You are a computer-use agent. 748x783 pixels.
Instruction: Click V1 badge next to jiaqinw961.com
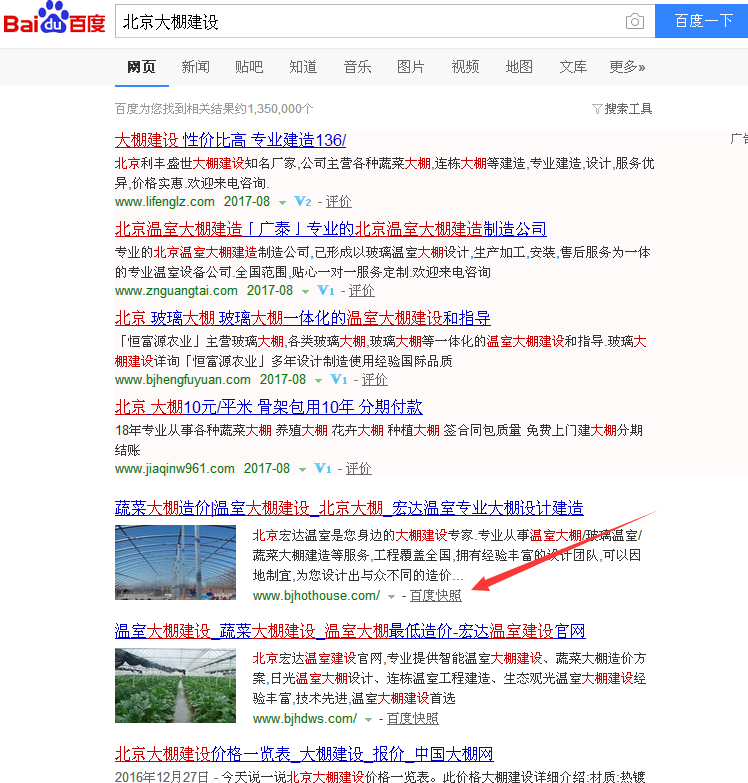(x=323, y=468)
